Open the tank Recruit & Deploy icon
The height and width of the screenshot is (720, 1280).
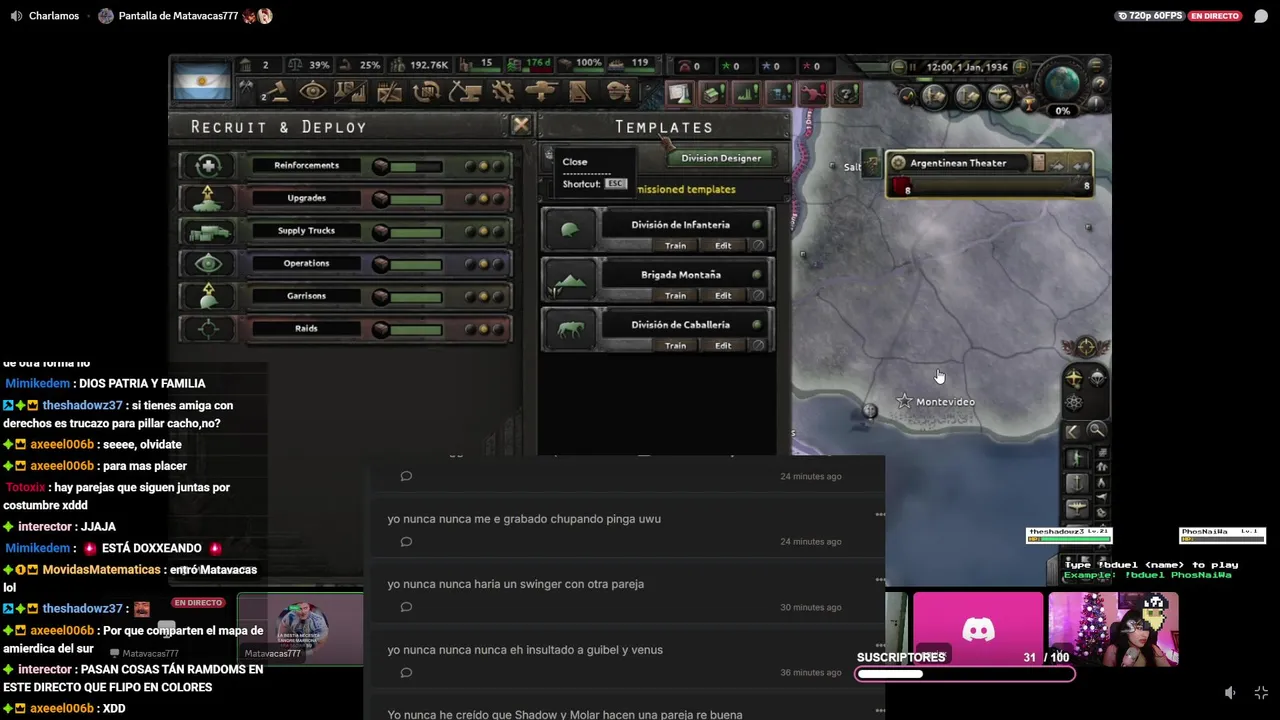(x=541, y=92)
